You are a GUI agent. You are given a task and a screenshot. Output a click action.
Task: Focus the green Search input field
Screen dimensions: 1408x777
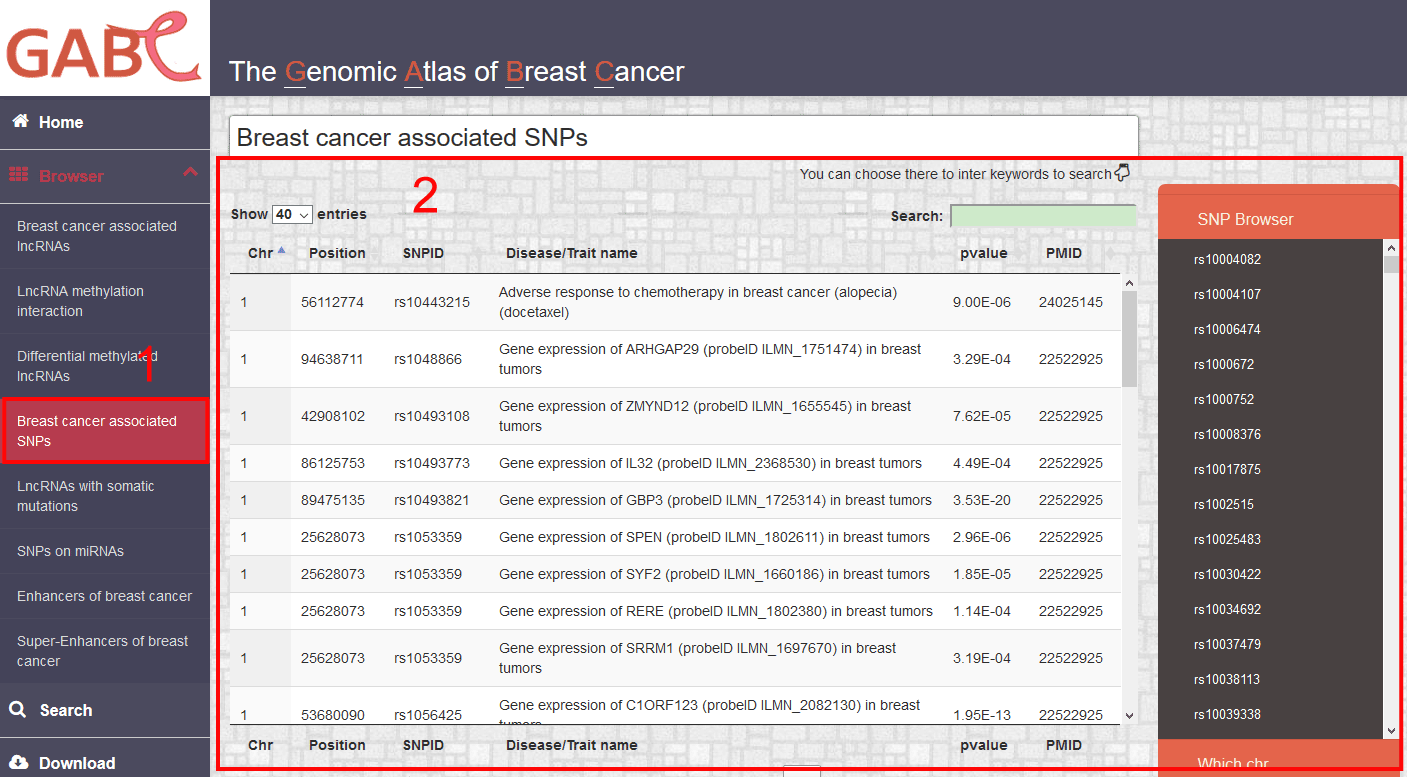point(1043,216)
